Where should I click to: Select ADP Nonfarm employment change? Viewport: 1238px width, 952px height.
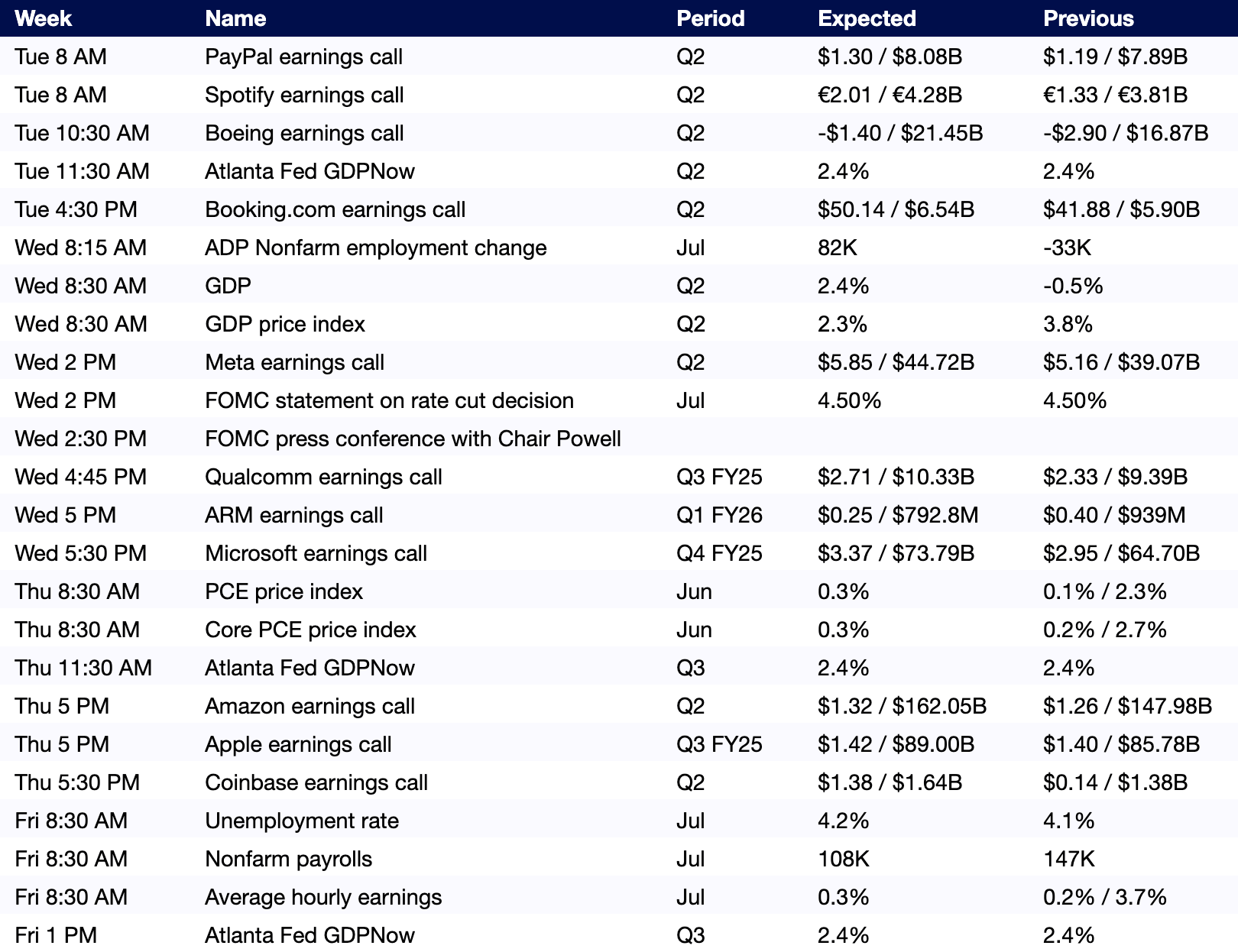coord(375,248)
